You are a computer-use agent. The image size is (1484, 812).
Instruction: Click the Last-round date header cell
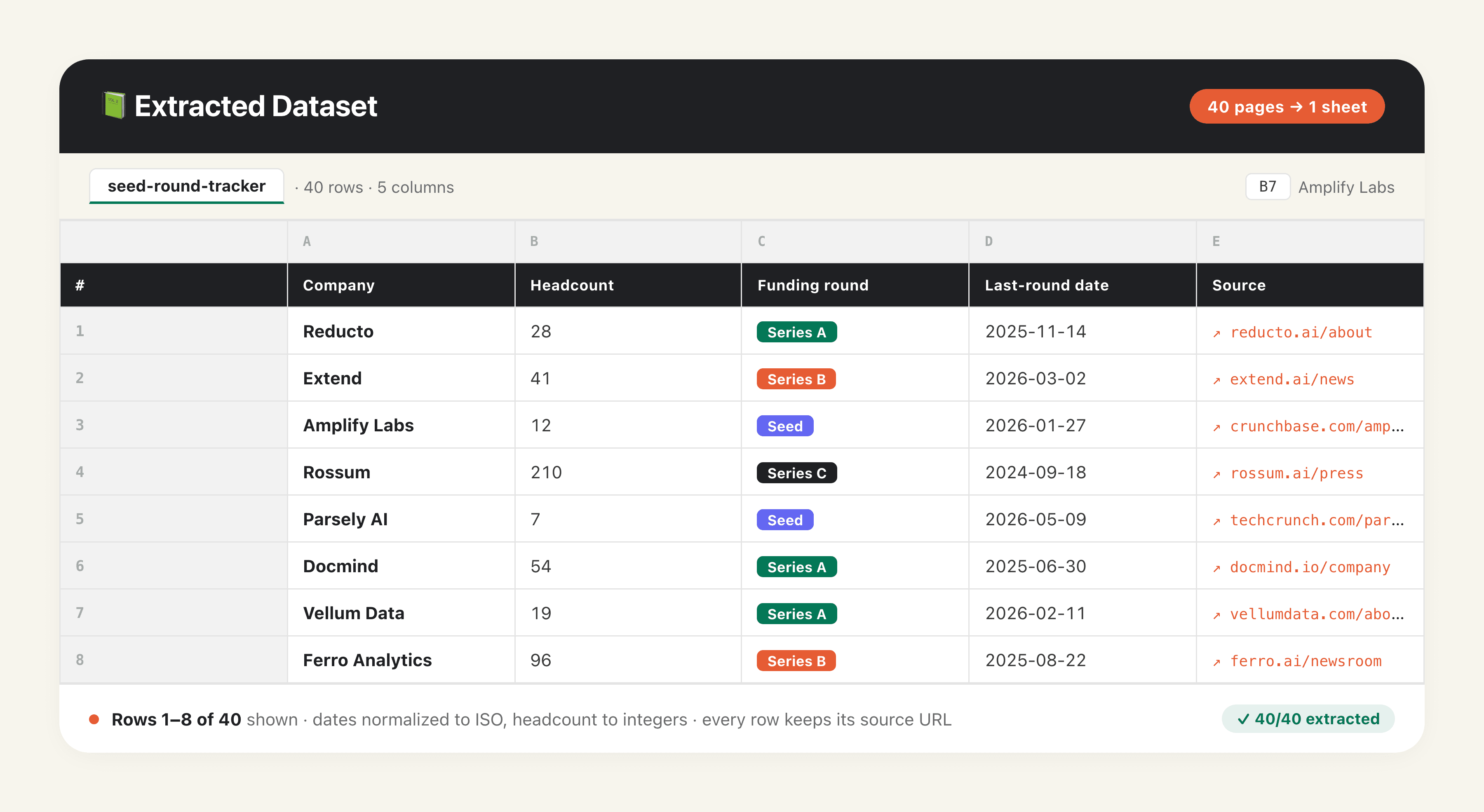click(1082, 285)
